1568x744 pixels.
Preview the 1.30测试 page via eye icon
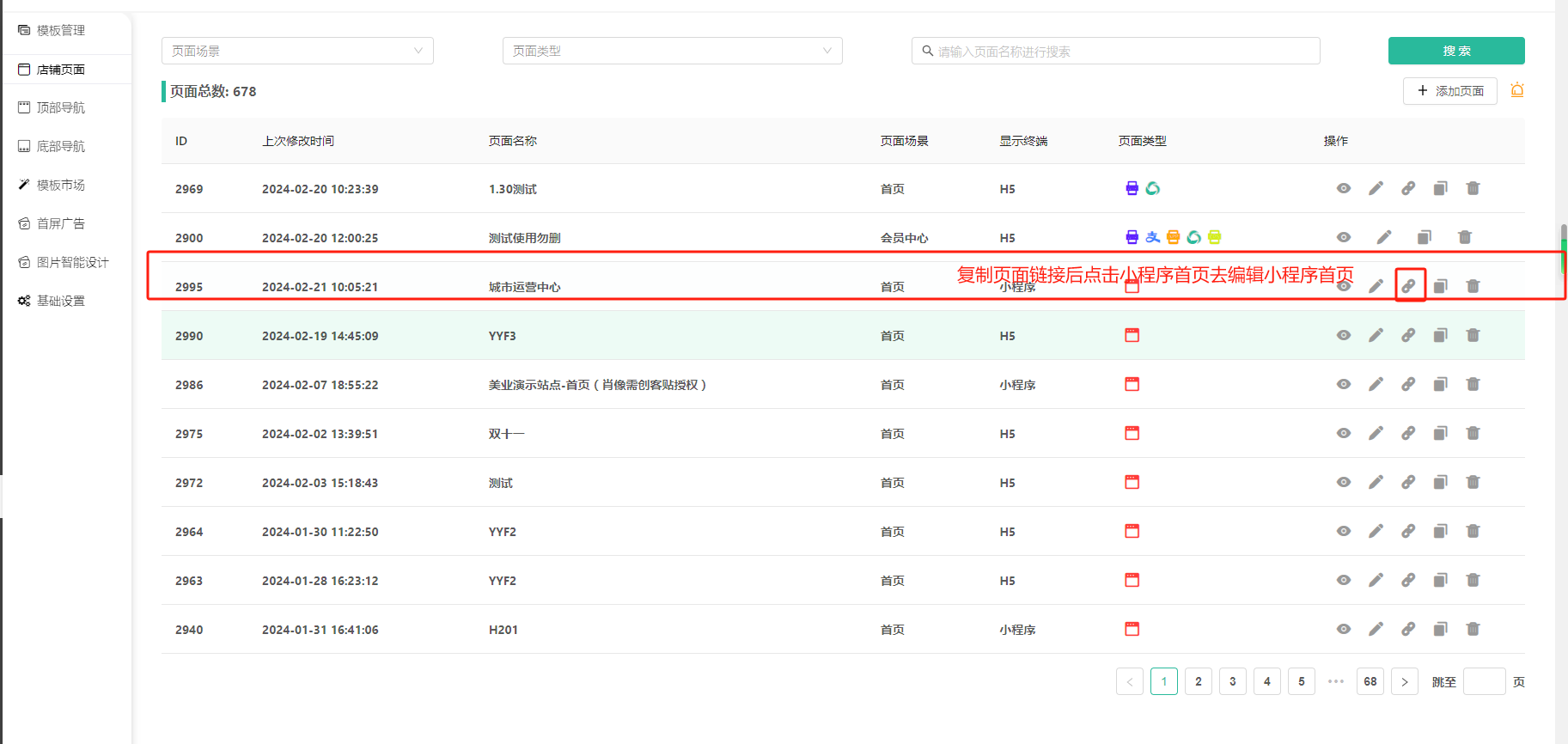point(1344,188)
